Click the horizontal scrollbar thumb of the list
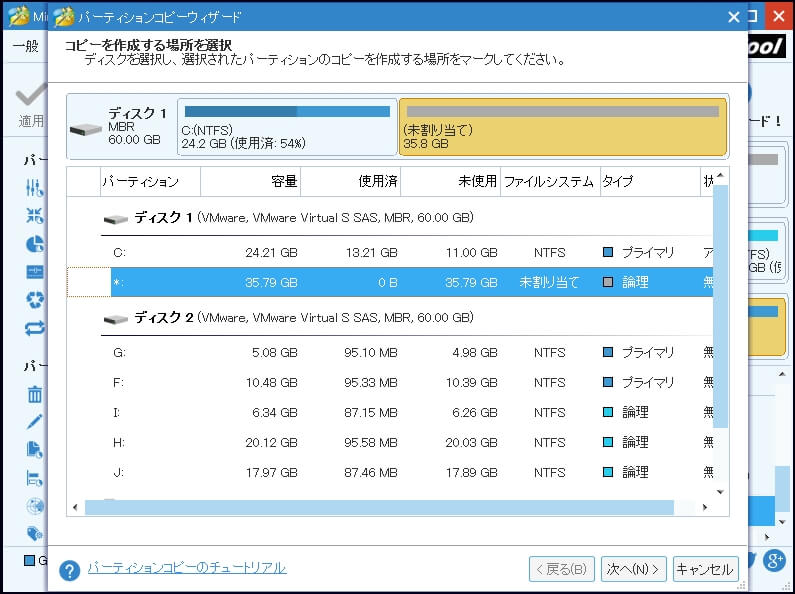Viewport: 795px width, 594px height. pos(379,507)
